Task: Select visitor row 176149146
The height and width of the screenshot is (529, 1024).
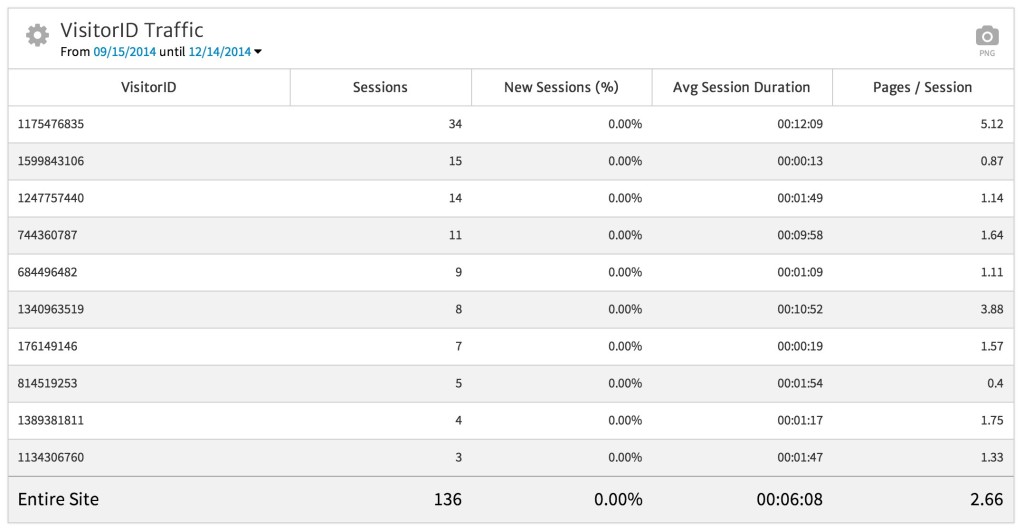Action: pos(47,346)
